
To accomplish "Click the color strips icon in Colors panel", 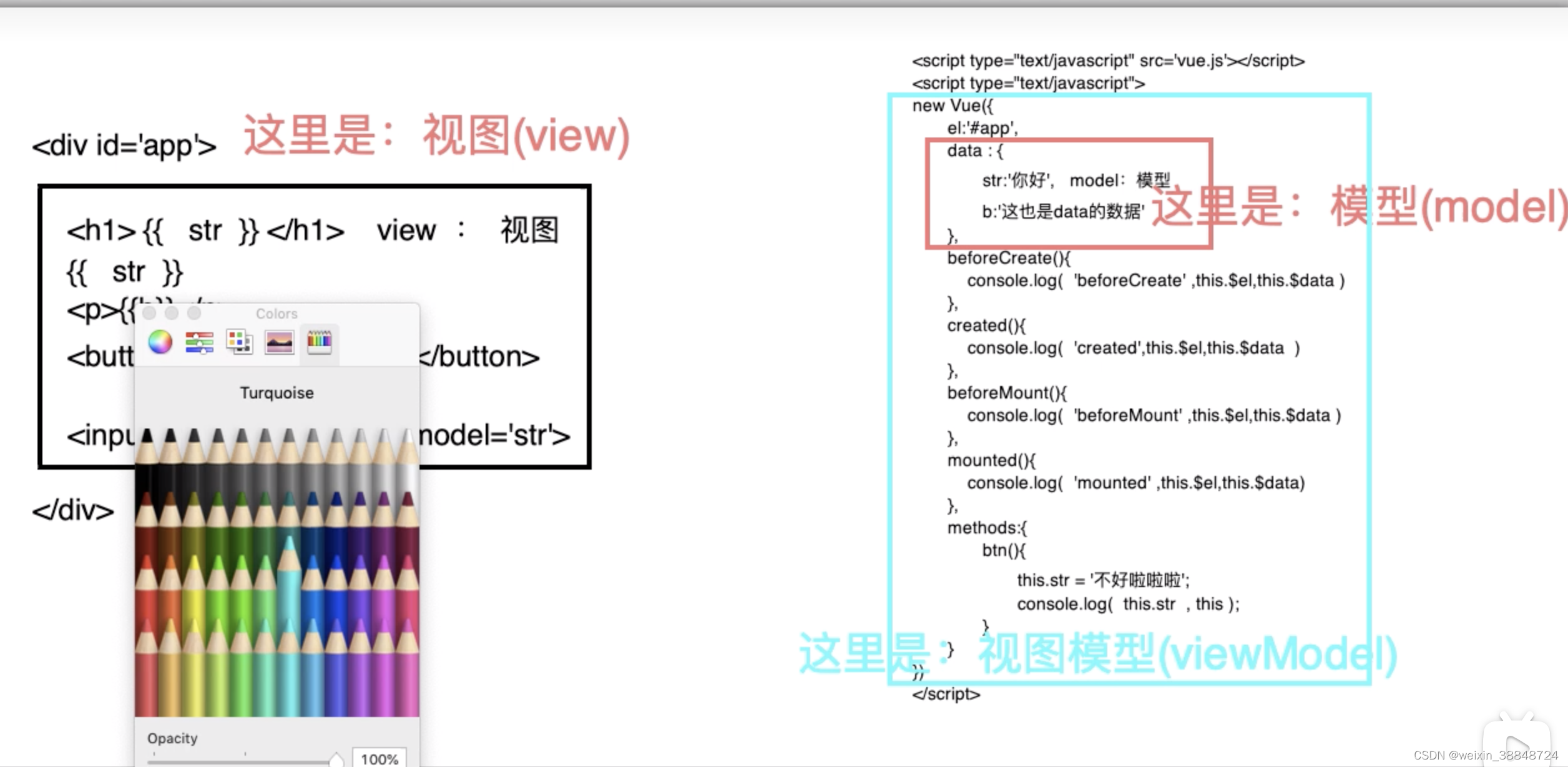I will (x=199, y=342).
